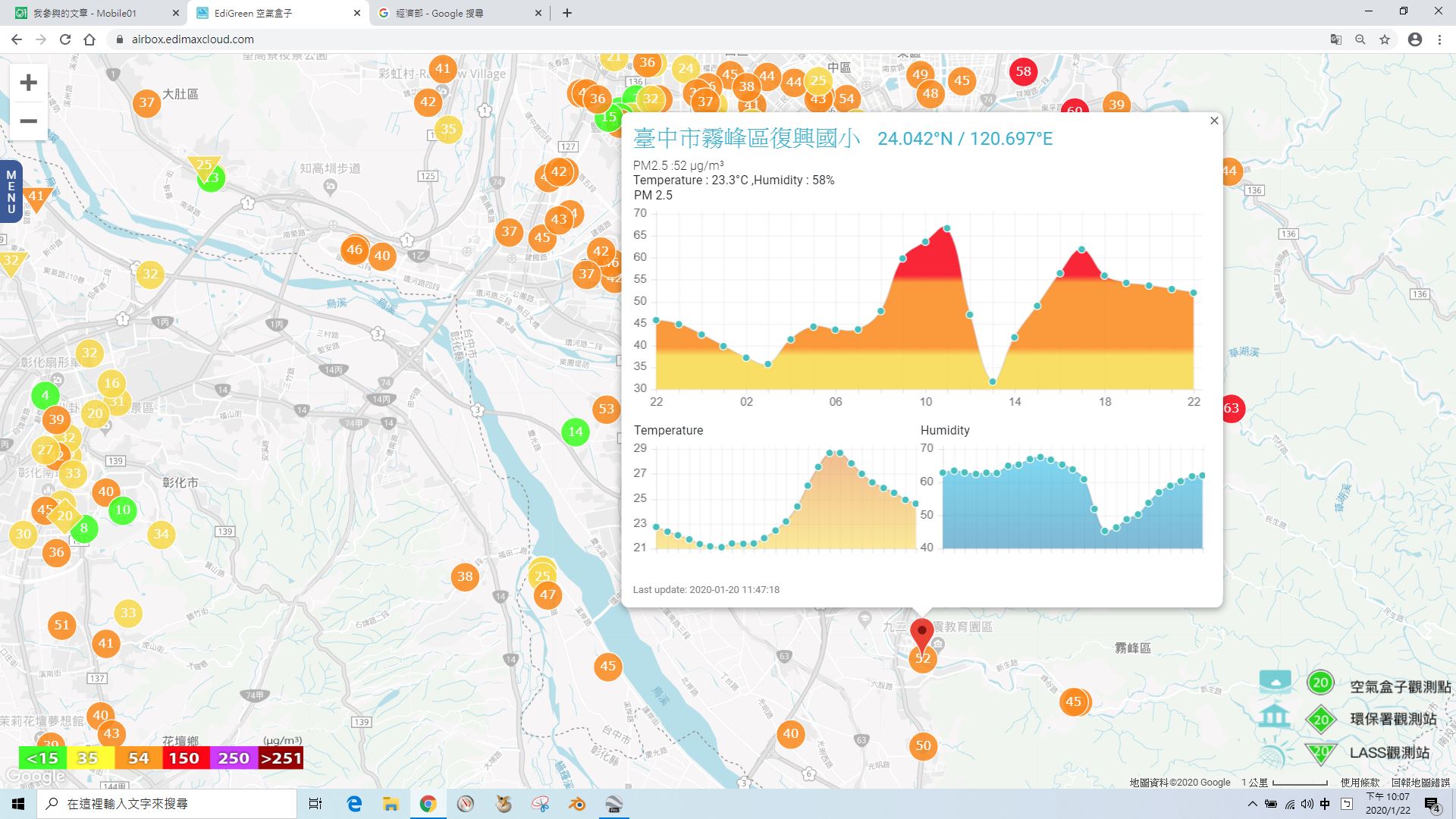Click the Last update timestamp text
1456x819 pixels.
coord(706,589)
